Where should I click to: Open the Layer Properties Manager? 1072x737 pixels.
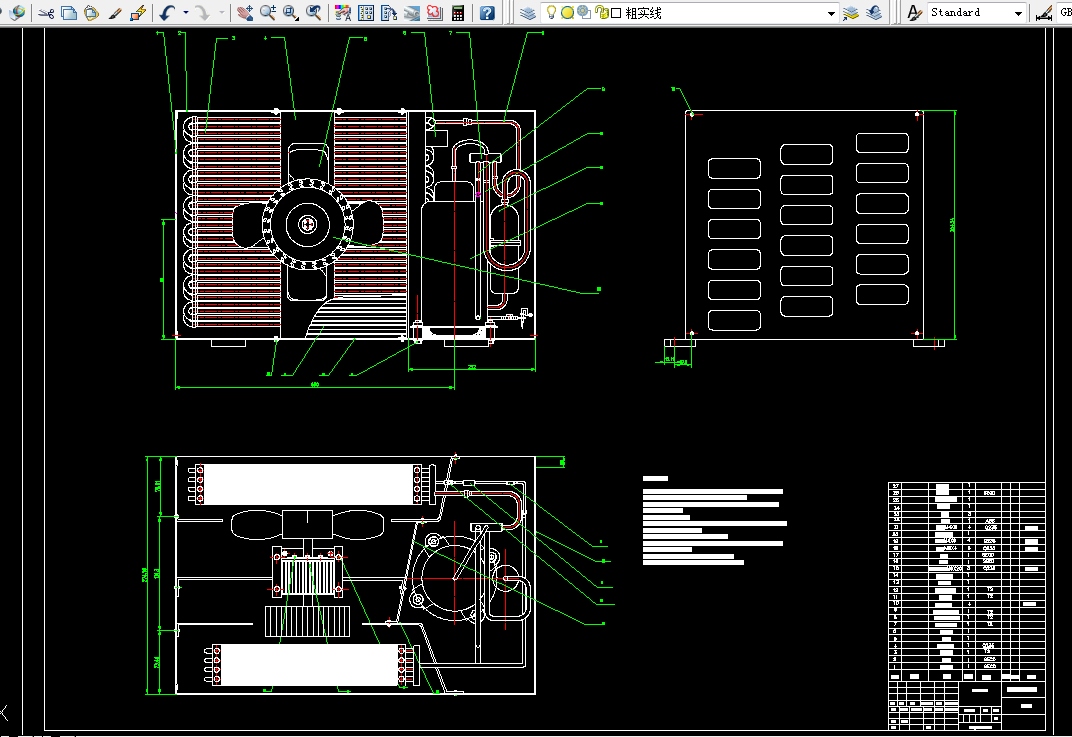528,12
